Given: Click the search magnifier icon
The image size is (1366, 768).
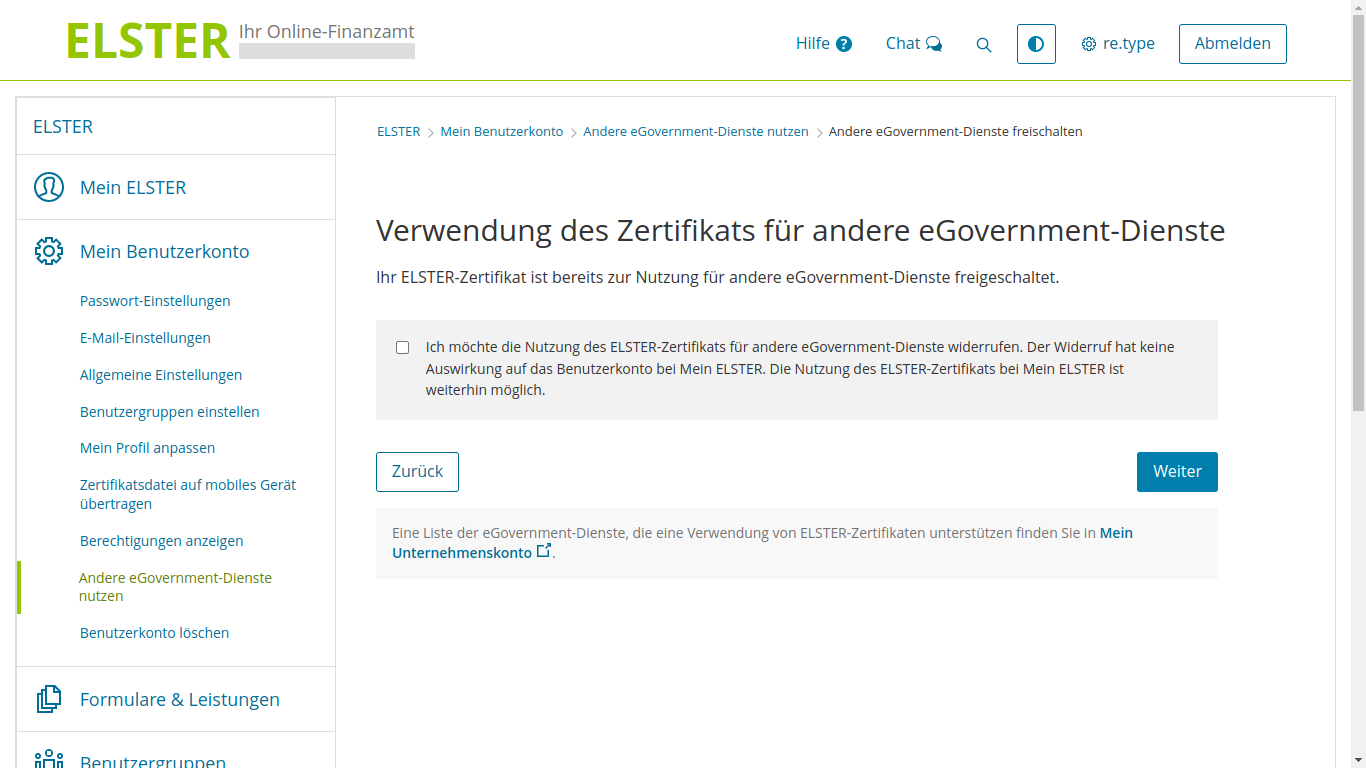Looking at the screenshot, I should click(984, 45).
